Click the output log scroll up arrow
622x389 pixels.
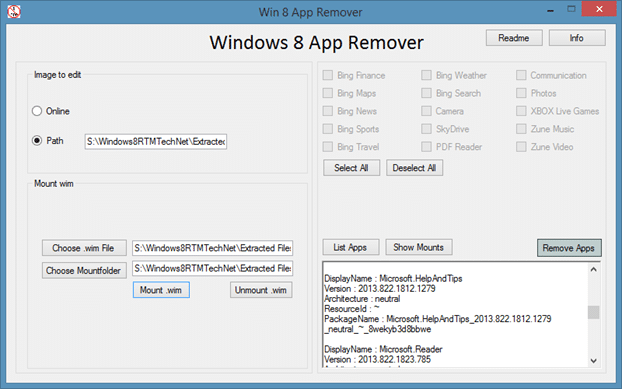click(593, 270)
